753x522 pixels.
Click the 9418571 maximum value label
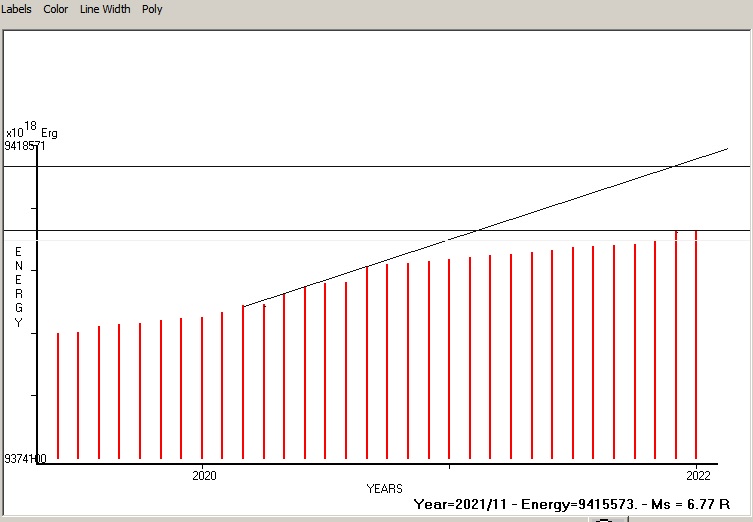(x=25, y=146)
